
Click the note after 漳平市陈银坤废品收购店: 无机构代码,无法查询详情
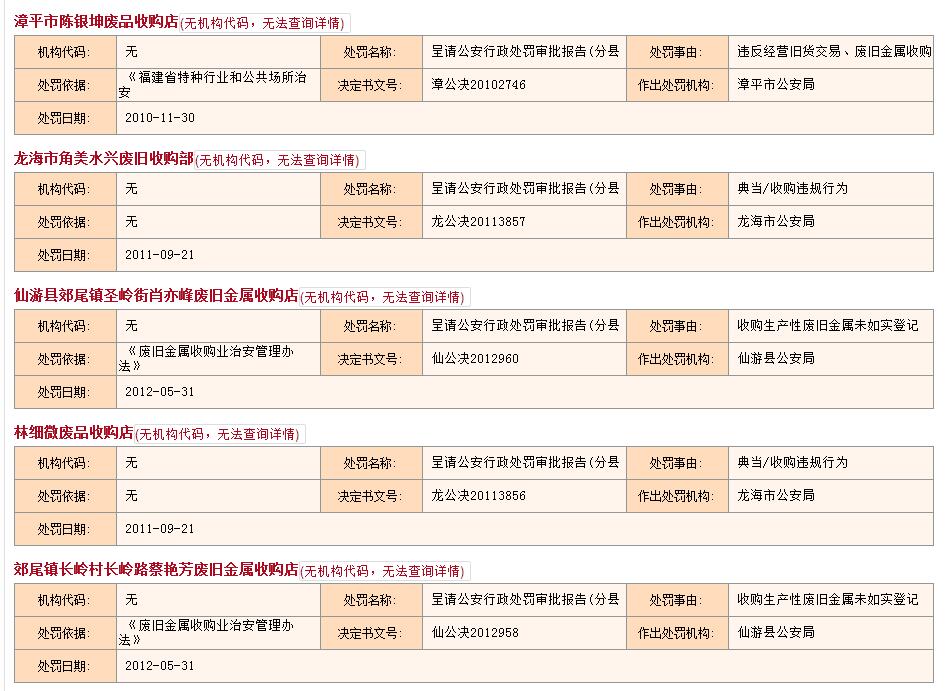coord(264,23)
